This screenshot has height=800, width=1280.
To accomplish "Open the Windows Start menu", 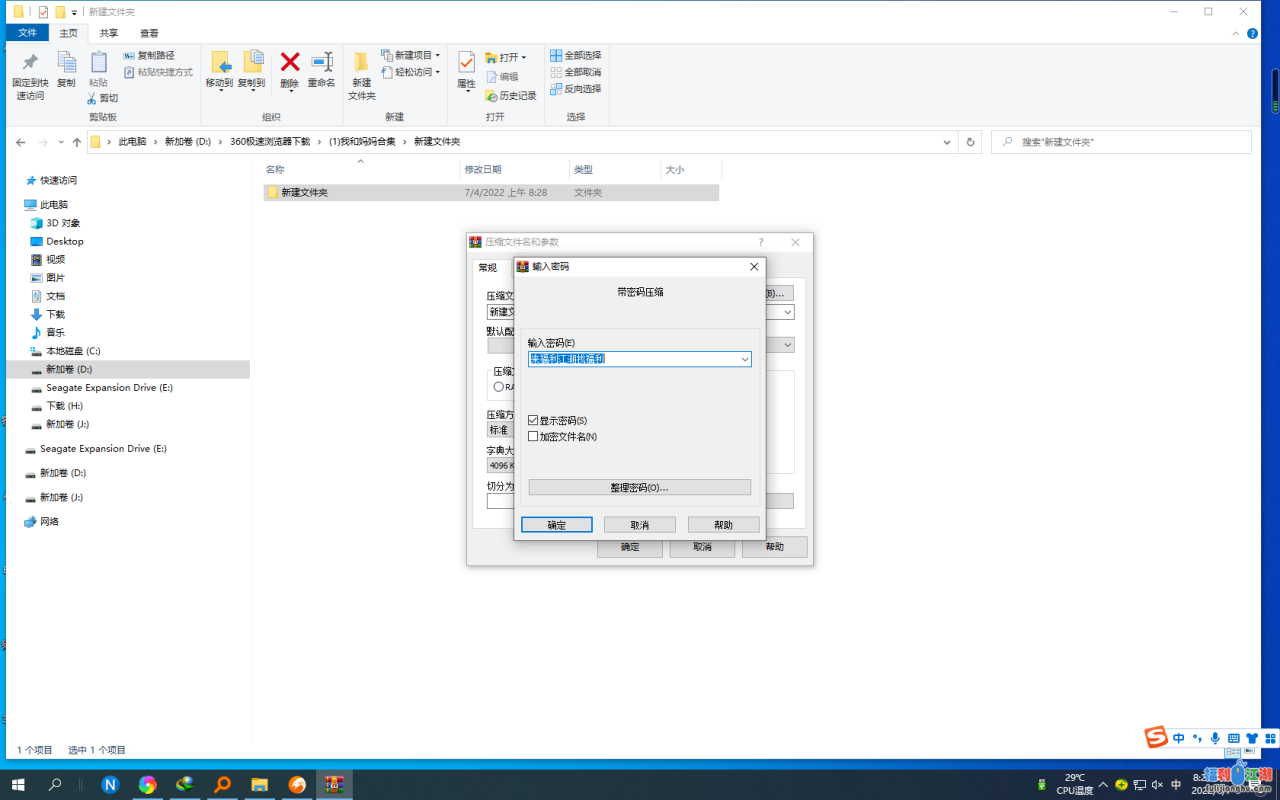I will click(17, 784).
